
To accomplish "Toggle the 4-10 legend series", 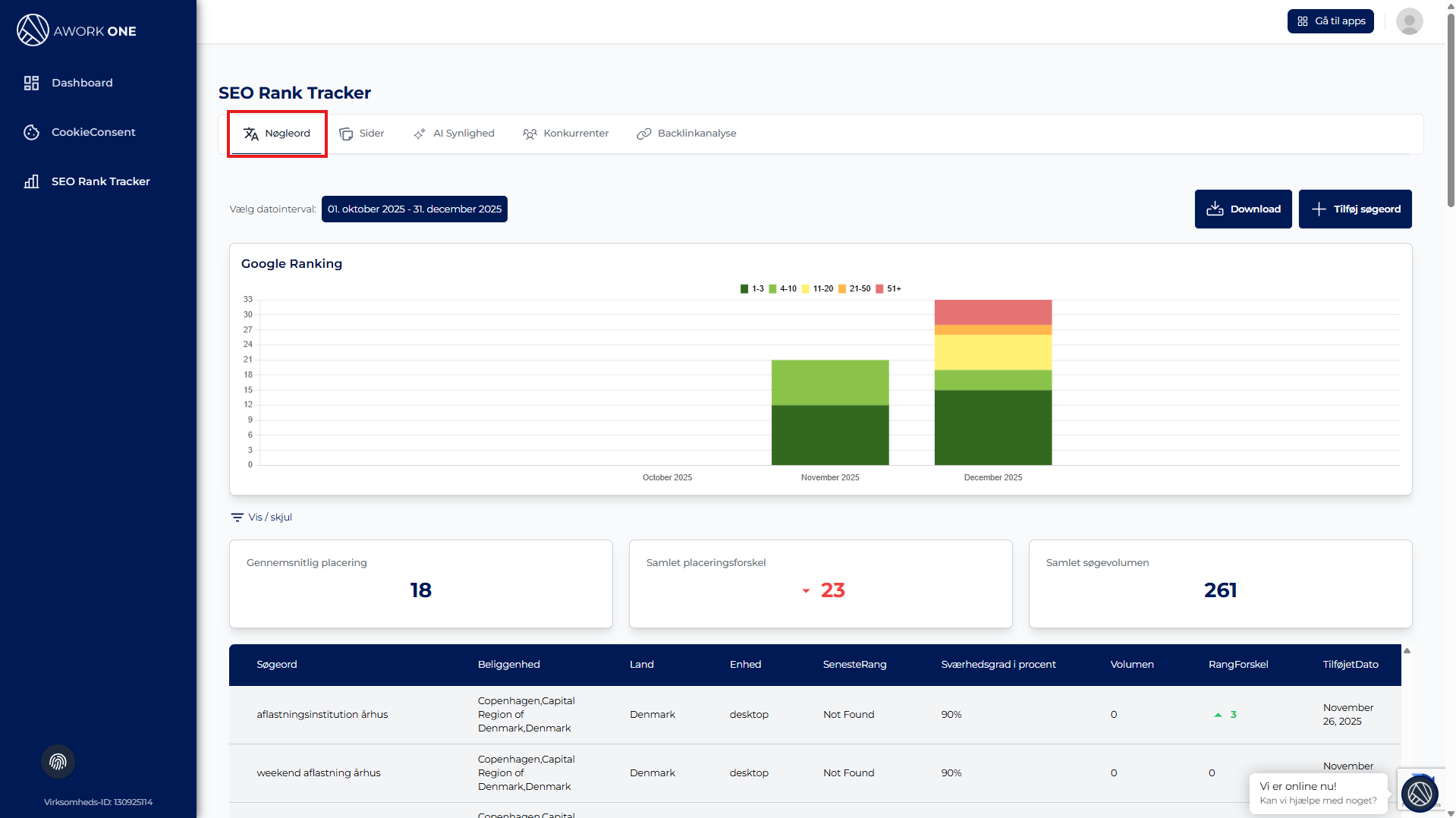I will point(782,289).
